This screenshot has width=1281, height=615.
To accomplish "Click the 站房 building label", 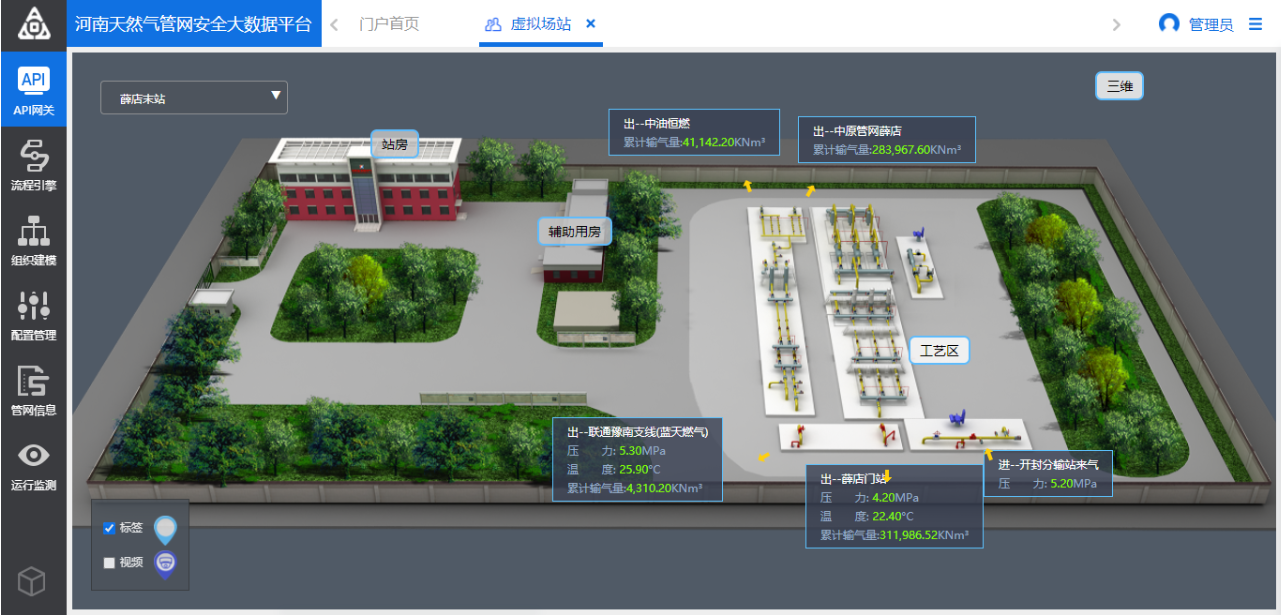I will (395, 145).
